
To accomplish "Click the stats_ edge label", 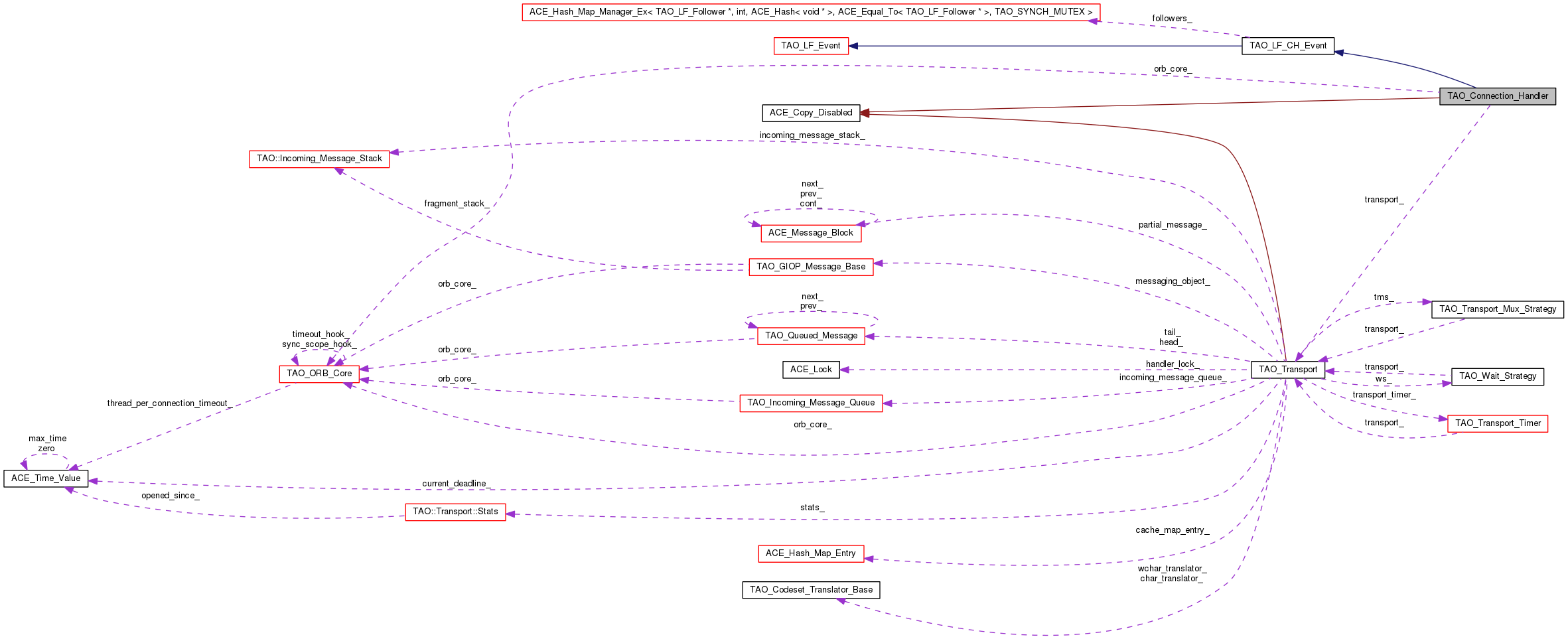I will (x=812, y=508).
